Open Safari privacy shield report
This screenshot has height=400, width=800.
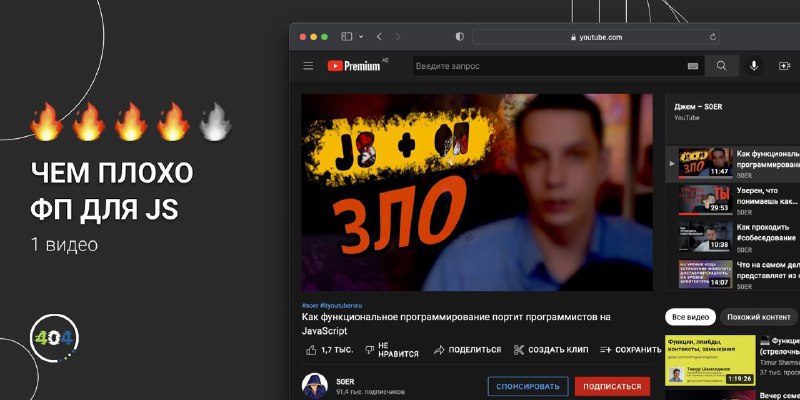(x=460, y=37)
